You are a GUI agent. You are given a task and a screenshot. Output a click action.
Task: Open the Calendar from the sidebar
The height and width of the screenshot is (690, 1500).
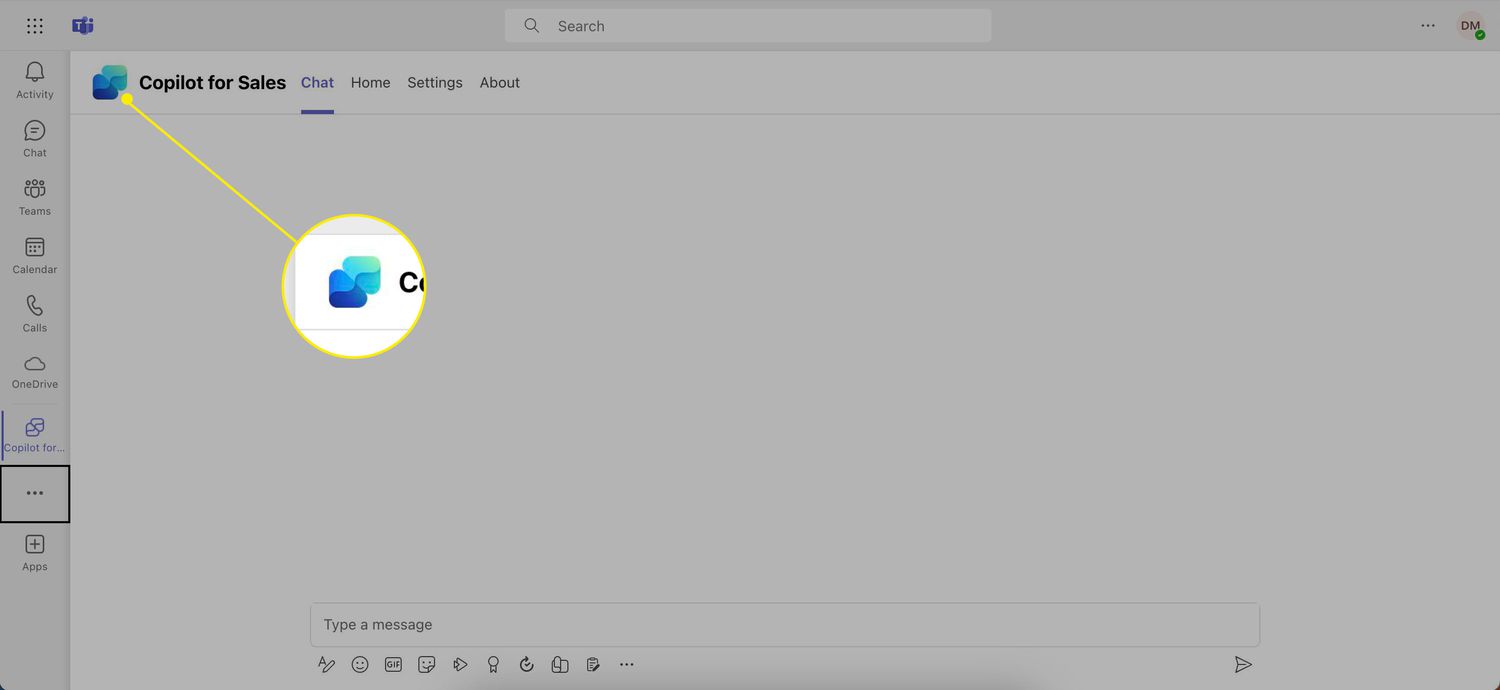point(35,255)
